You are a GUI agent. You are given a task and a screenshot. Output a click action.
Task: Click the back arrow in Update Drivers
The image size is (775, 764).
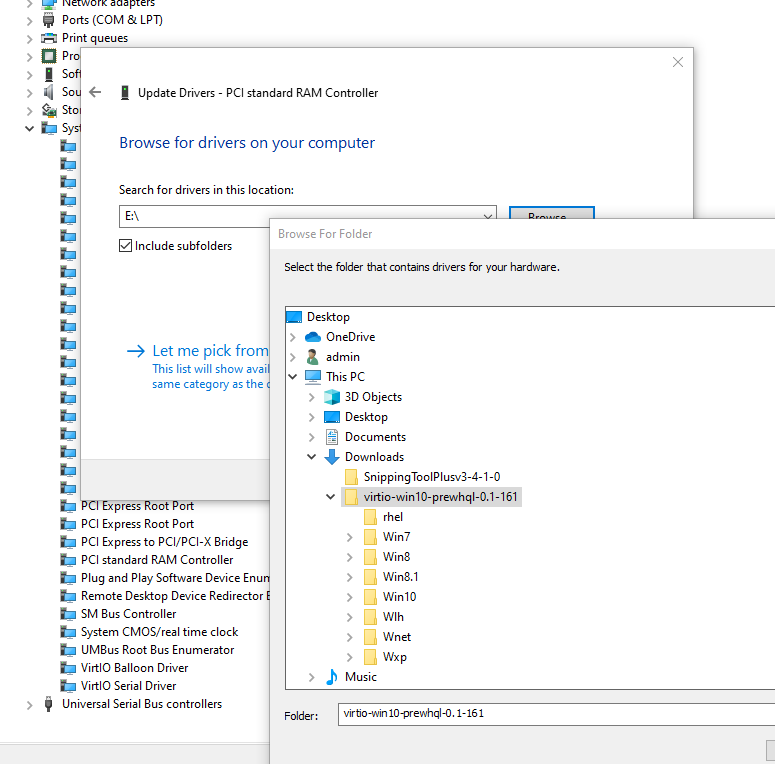click(95, 92)
